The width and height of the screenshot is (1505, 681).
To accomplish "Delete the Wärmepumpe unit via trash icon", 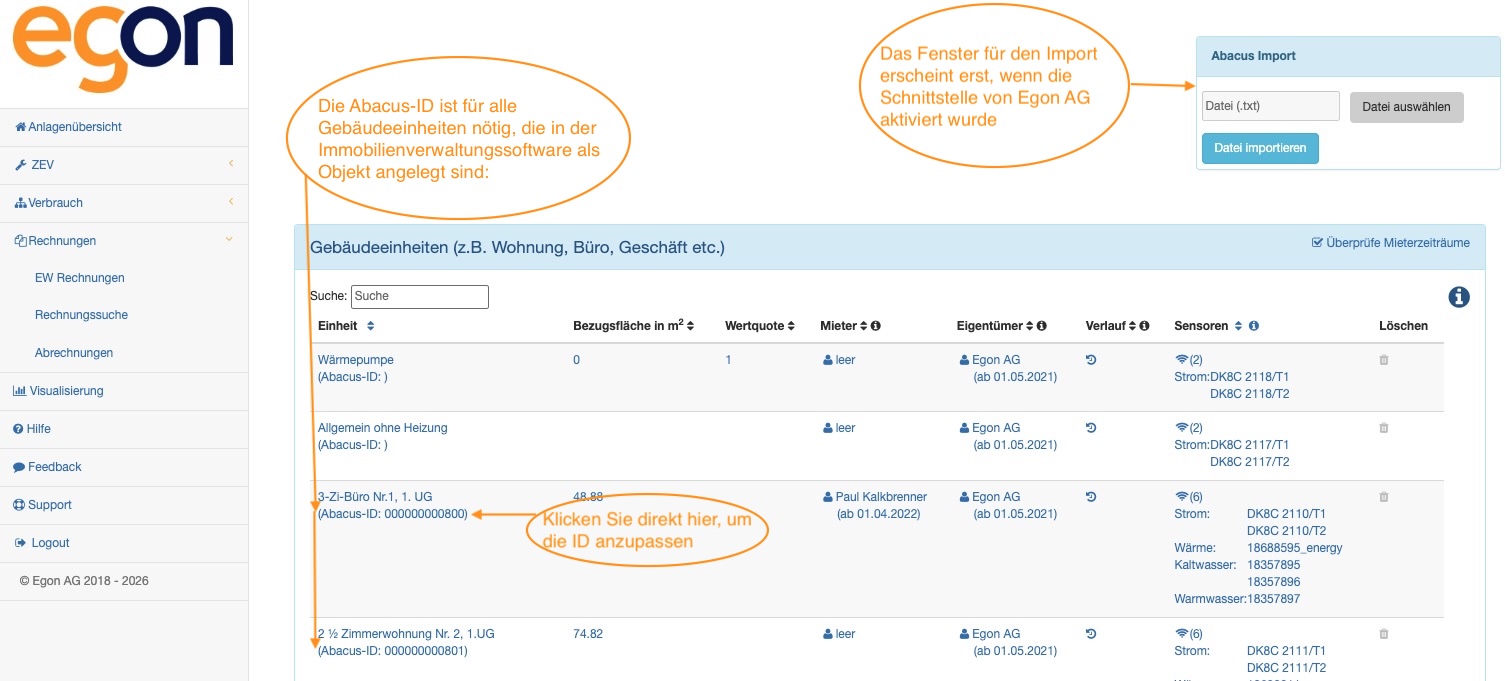I will pyautogui.click(x=1383, y=360).
